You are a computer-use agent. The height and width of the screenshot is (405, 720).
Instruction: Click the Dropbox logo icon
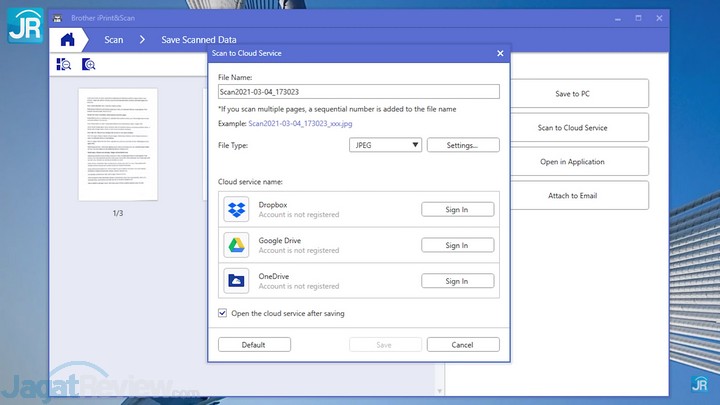pos(236,210)
